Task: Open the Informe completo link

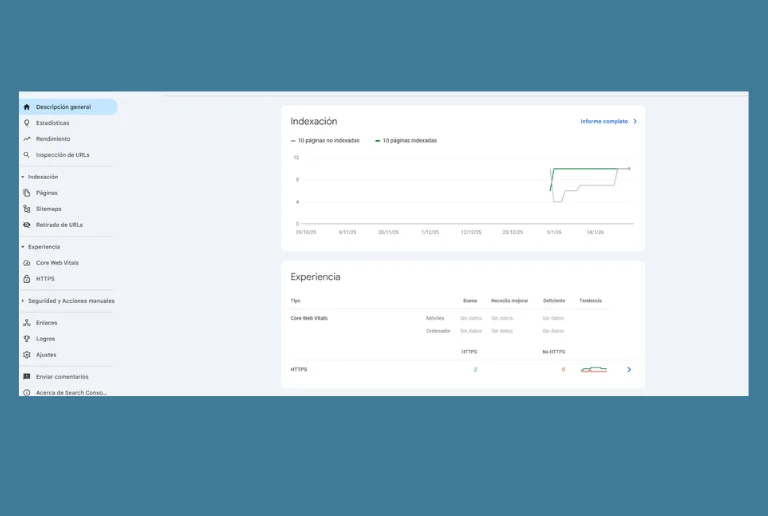Action: click(x=607, y=121)
